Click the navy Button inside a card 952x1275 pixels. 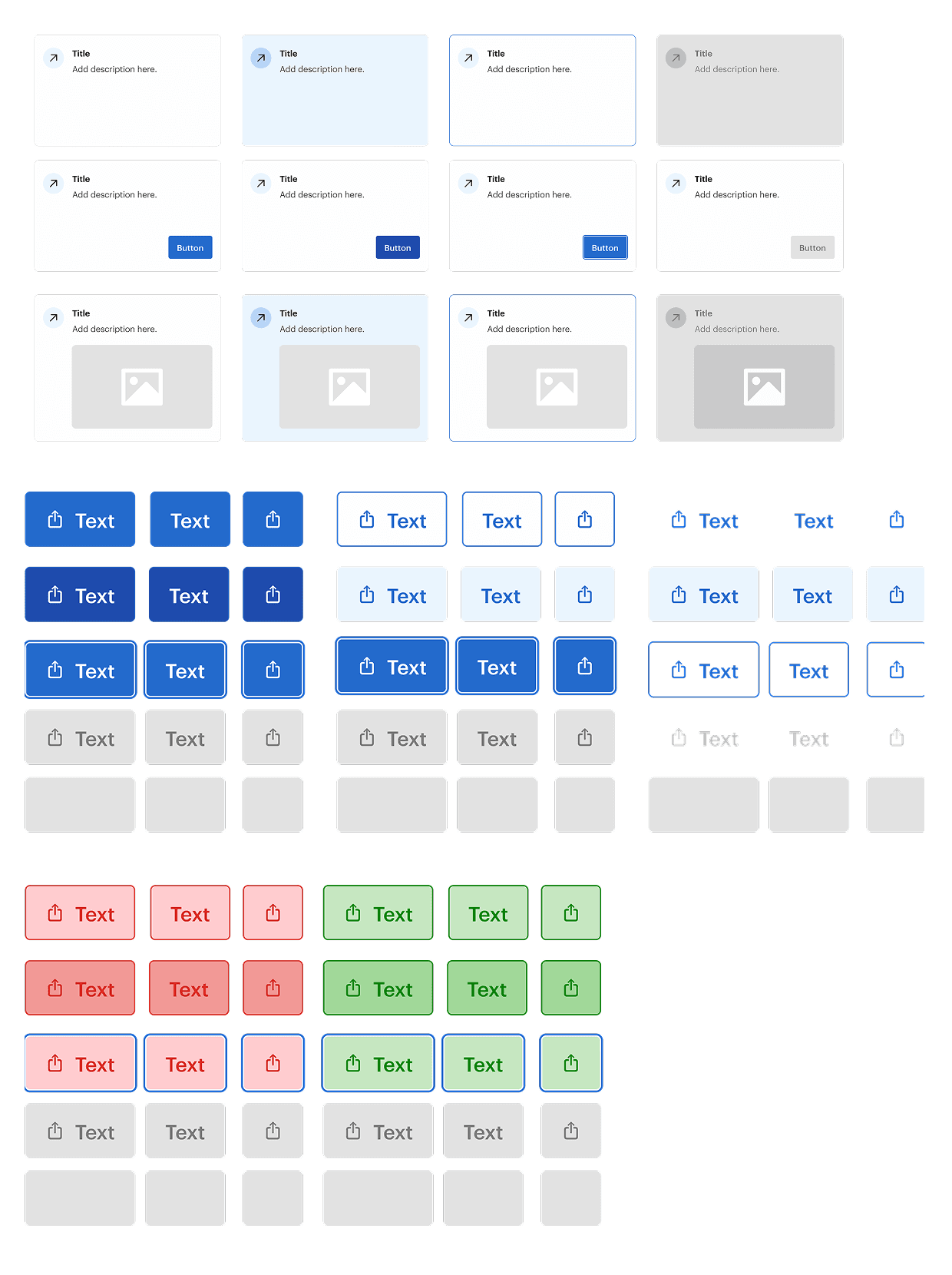(x=398, y=247)
